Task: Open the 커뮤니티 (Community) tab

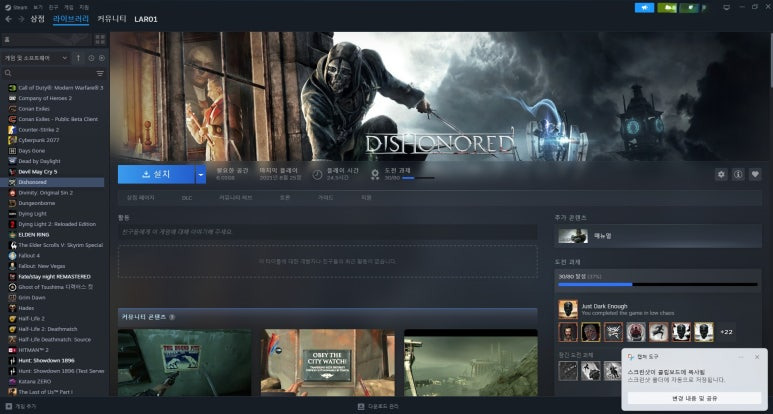Action: click(111, 19)
